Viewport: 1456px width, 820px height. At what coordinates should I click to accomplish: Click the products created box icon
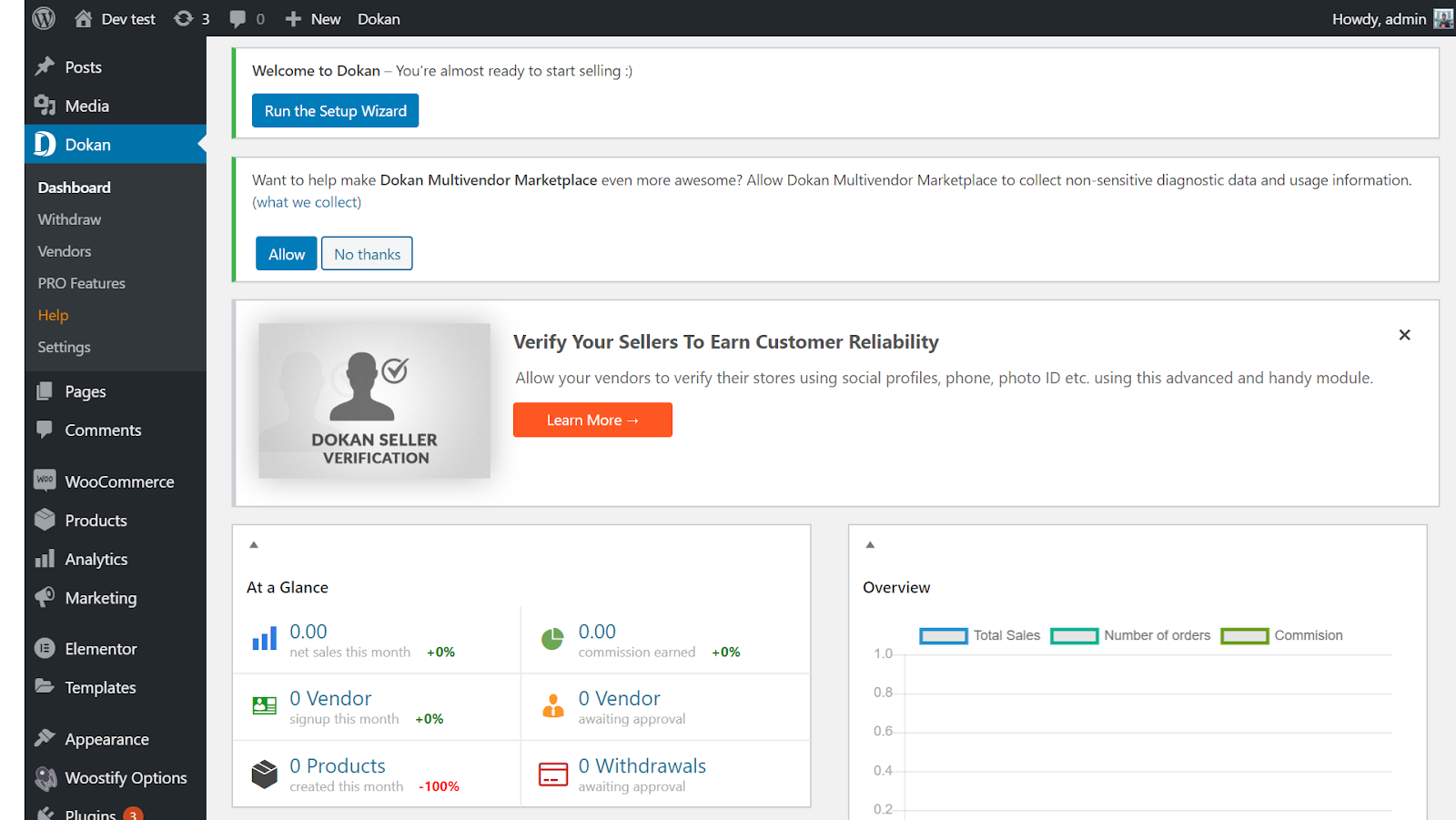point(264,774)
